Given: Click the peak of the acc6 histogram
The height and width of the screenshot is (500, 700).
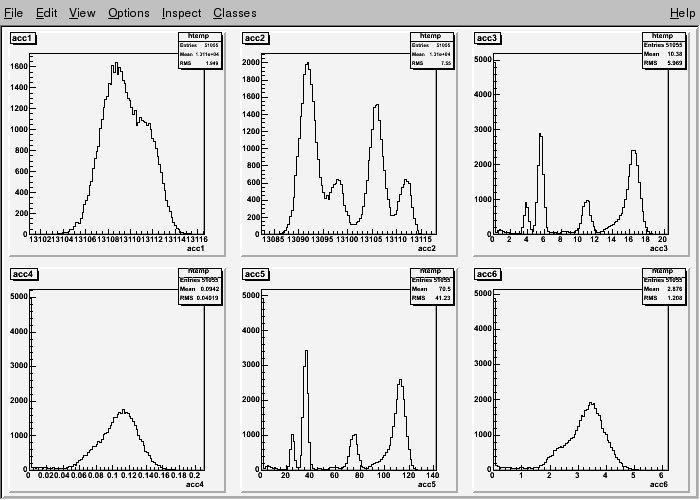Looking at the screenshot, I should click(591, 403).
